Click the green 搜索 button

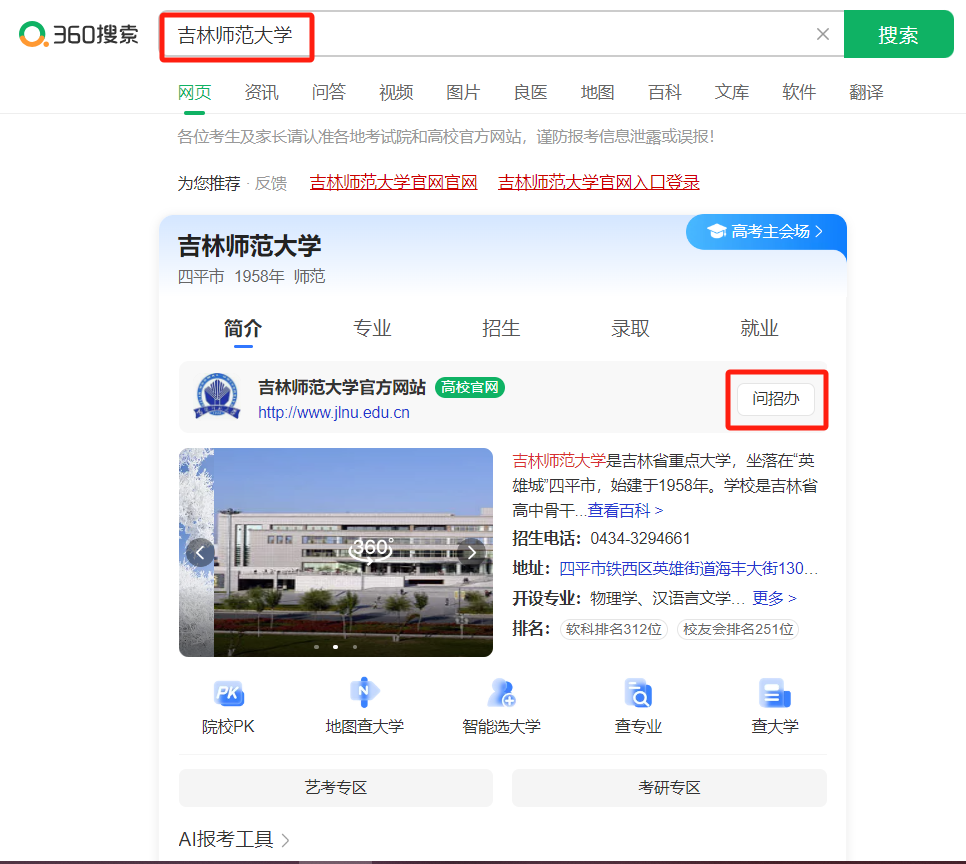coord(898,35)
